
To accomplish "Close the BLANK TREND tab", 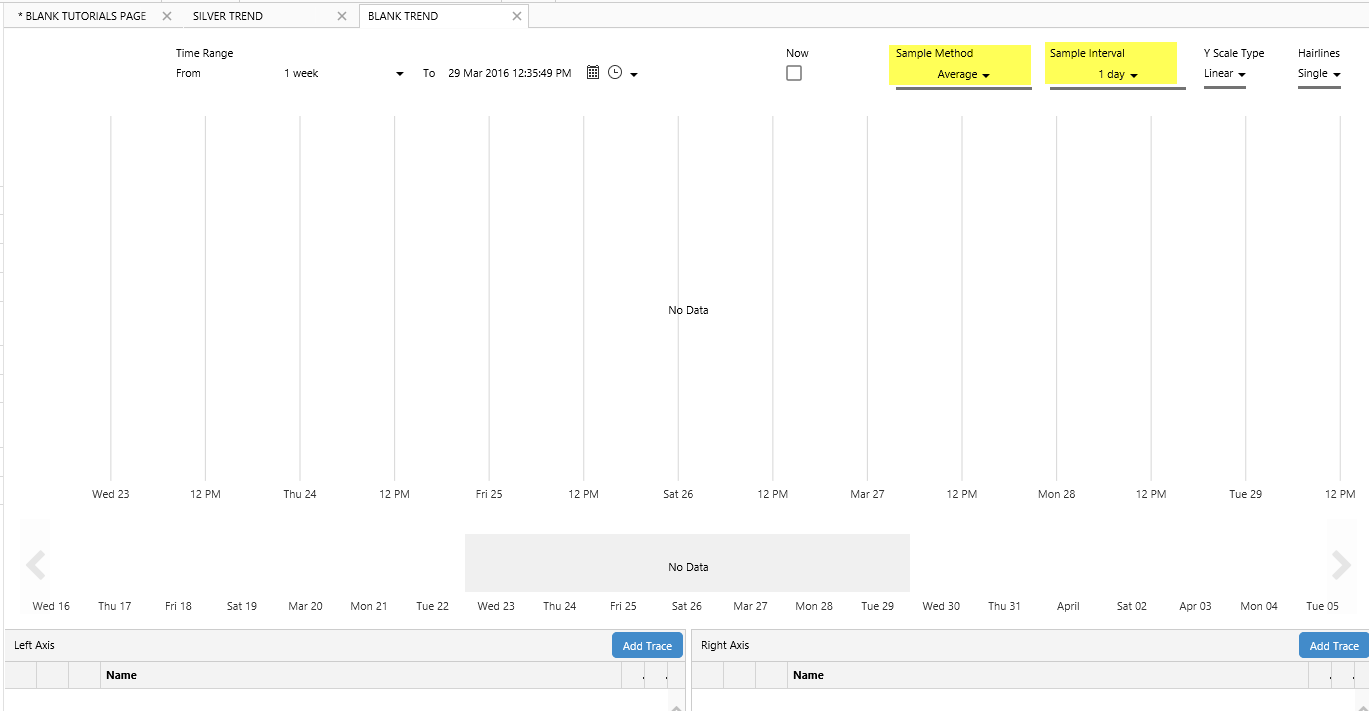I will (x=517, y=16).
